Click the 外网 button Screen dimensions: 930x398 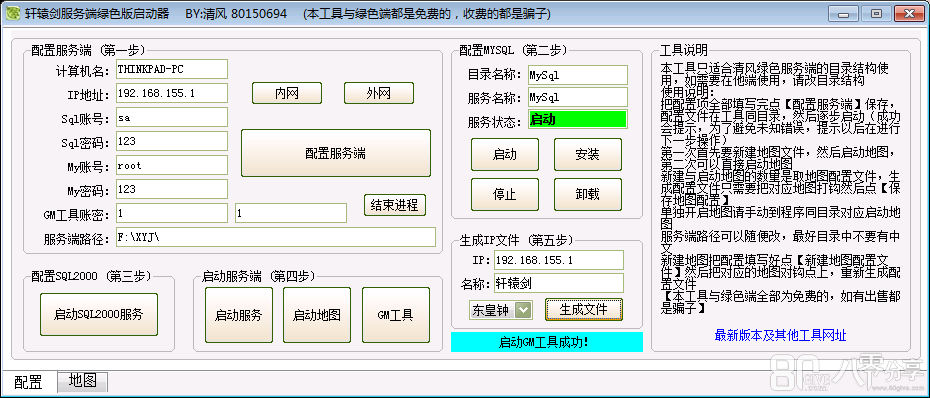click(379, 93)
